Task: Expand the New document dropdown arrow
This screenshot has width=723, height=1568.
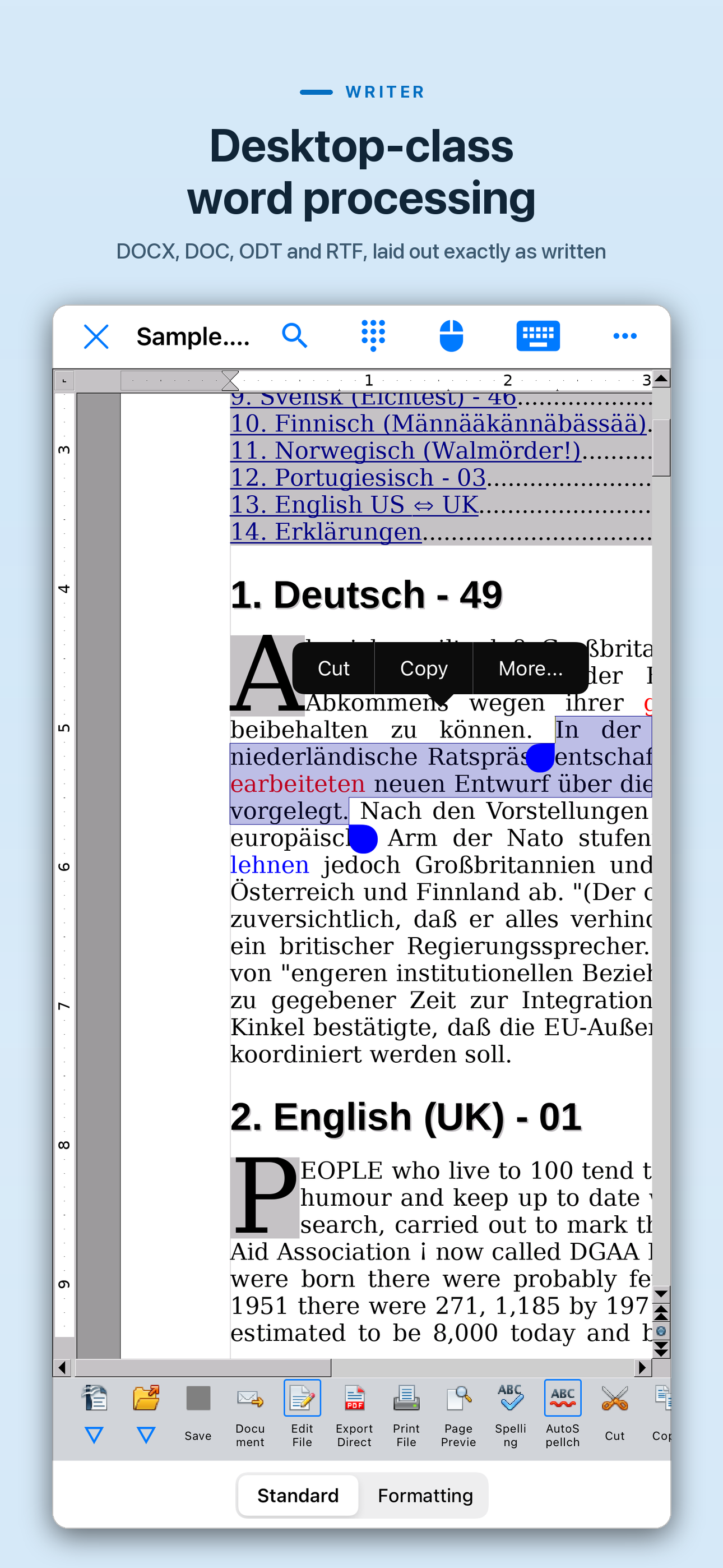Action: (x=94, y=1435)
